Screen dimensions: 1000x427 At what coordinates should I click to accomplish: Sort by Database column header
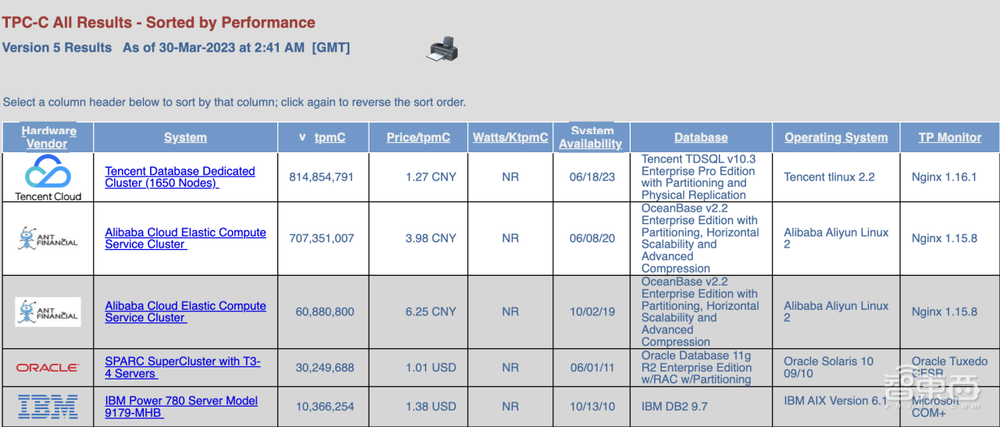[700, 138]
